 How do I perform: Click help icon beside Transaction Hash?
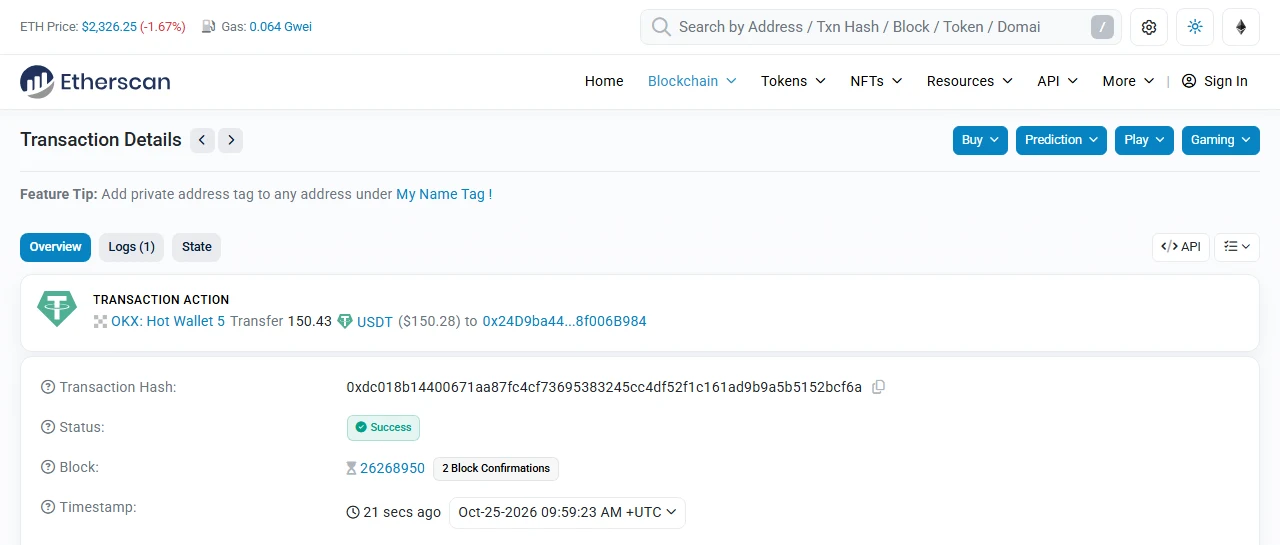pos(48,387)
